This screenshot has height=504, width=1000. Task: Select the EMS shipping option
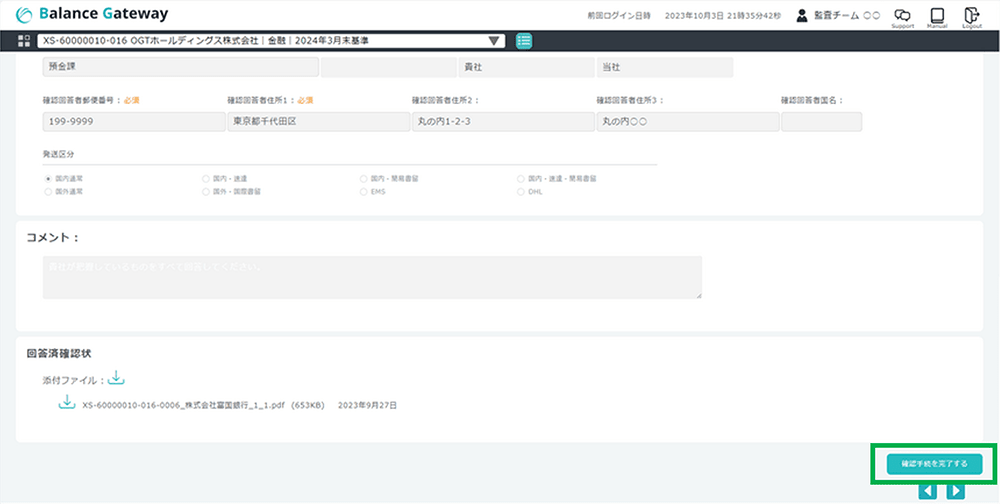(x=363, y=190)
